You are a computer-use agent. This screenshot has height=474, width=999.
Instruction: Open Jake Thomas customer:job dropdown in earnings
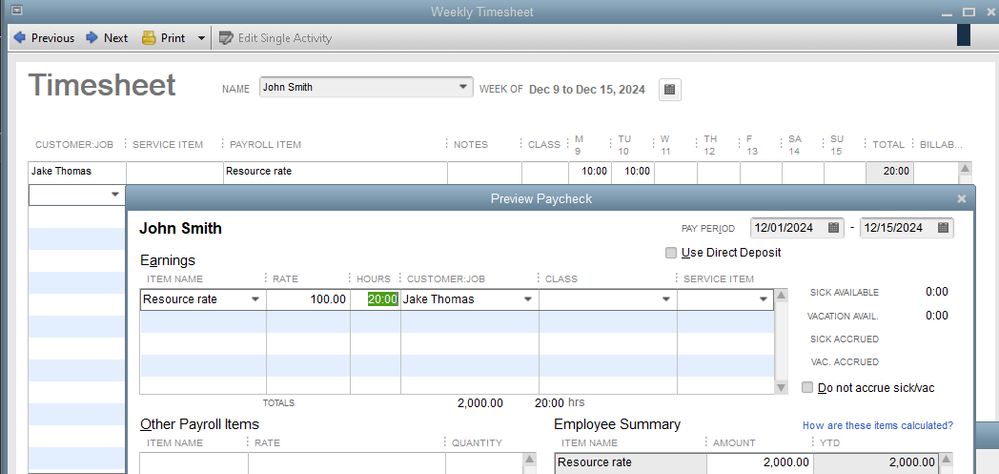pos(528,299)
